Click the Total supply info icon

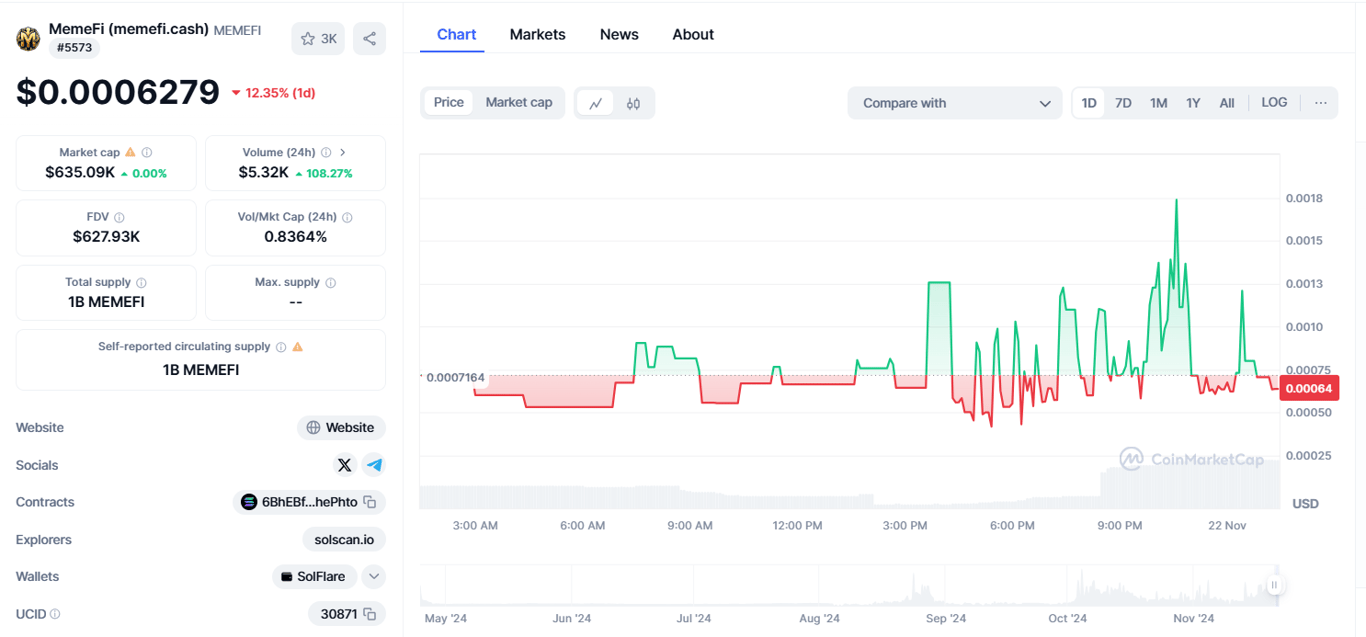(x=141, y=283)
